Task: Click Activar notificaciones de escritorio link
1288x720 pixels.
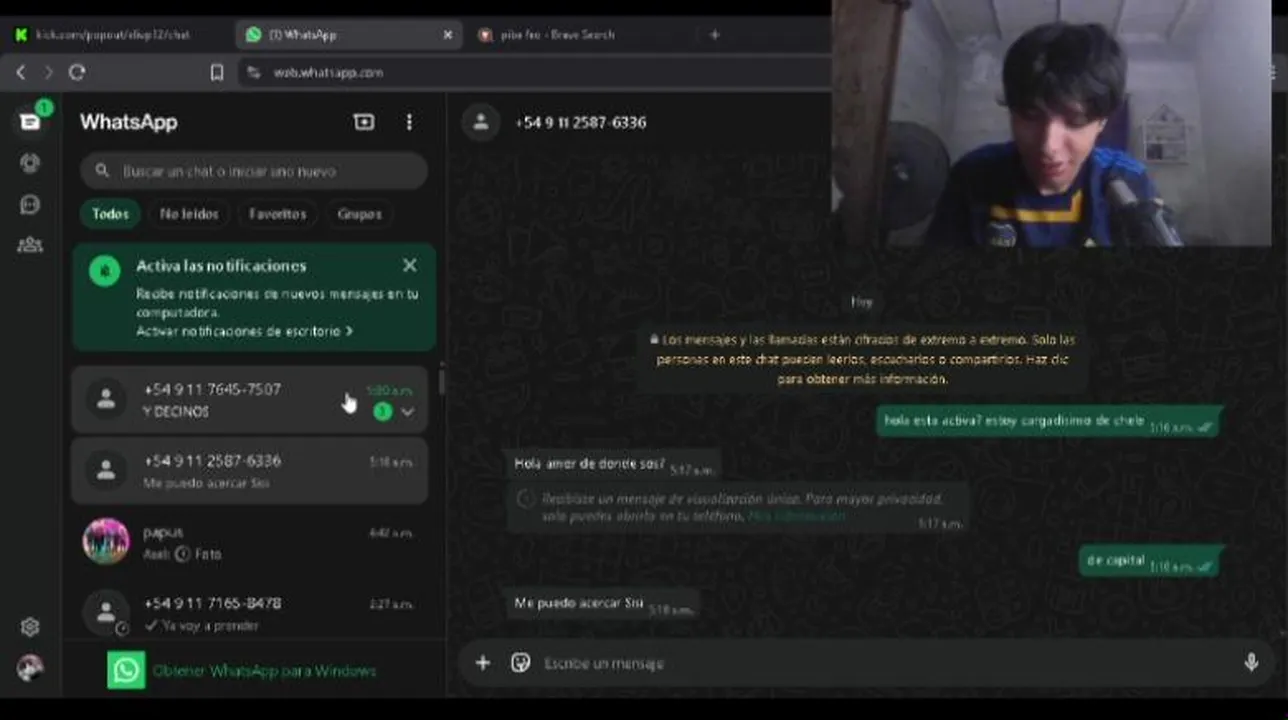Action: coord(245,331)
